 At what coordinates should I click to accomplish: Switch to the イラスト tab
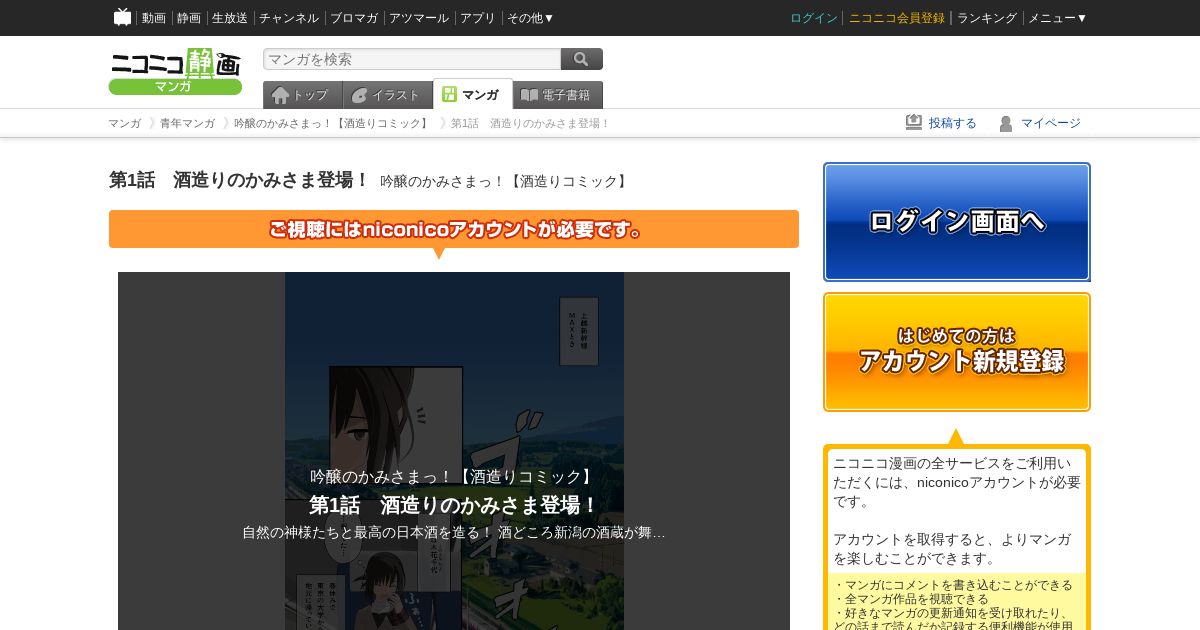coord(387,95)
